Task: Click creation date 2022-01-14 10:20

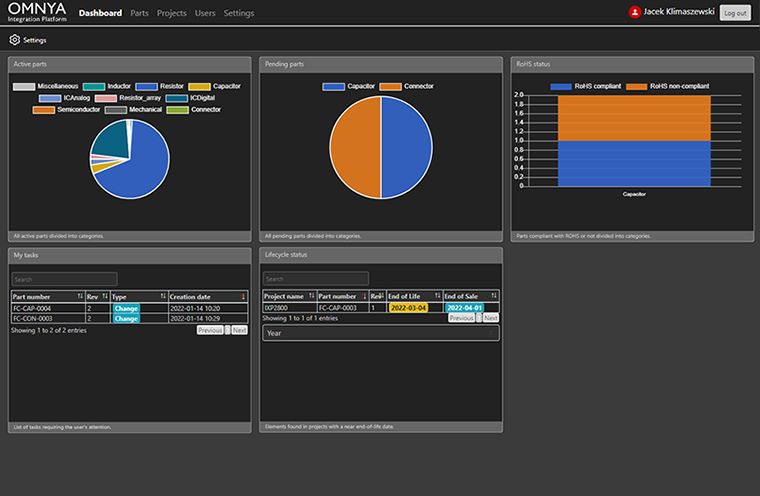Action: tap(195, 308)
